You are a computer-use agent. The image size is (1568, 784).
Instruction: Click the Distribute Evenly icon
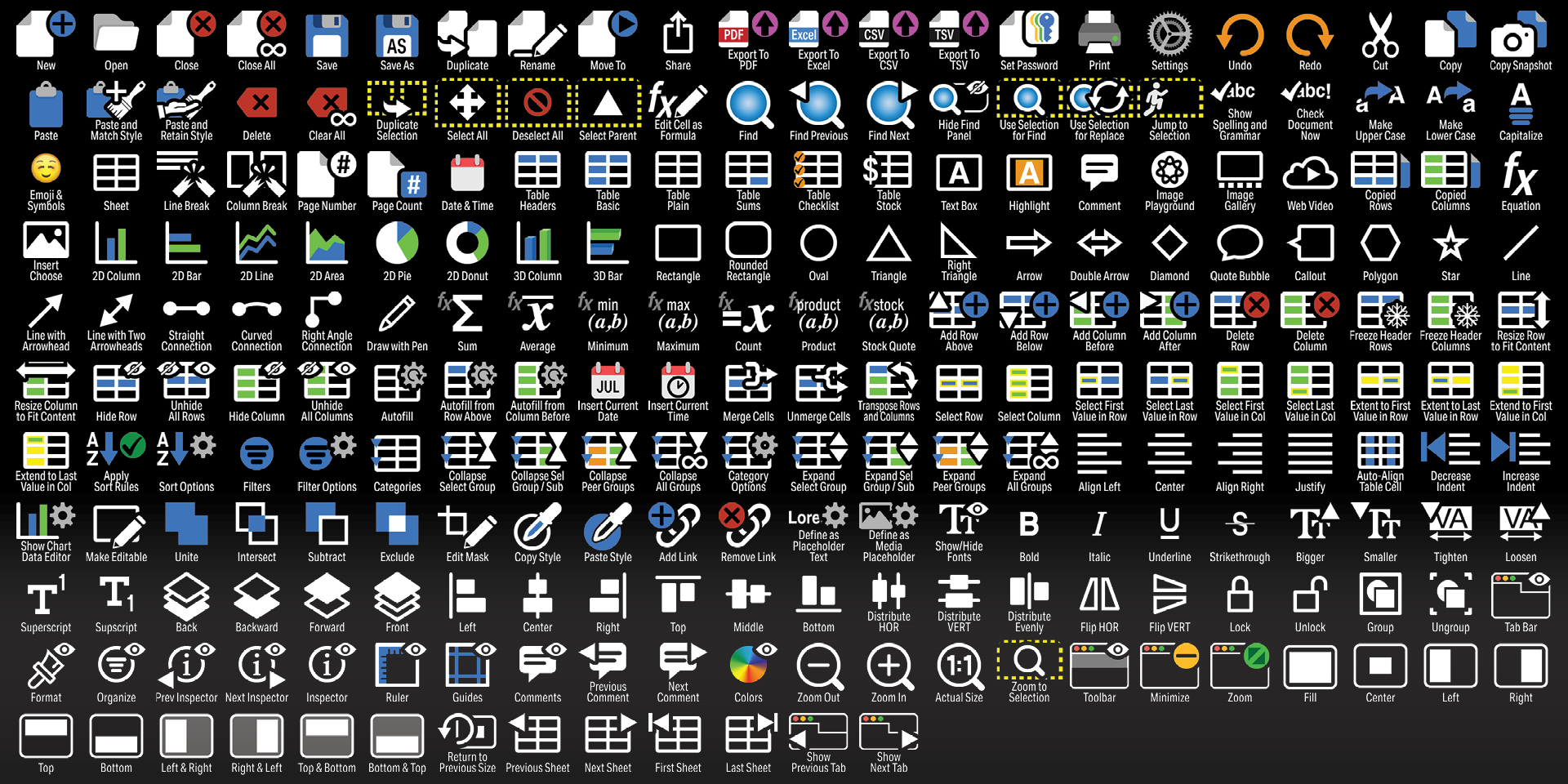coord(1029,591)
